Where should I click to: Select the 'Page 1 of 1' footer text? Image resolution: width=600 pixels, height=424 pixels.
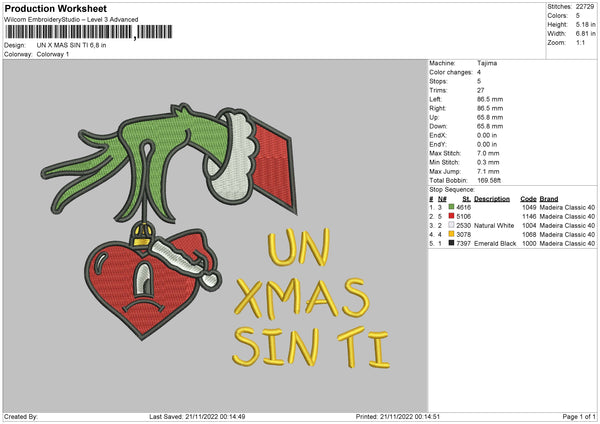pyautogui.click(x=579, y=416)
